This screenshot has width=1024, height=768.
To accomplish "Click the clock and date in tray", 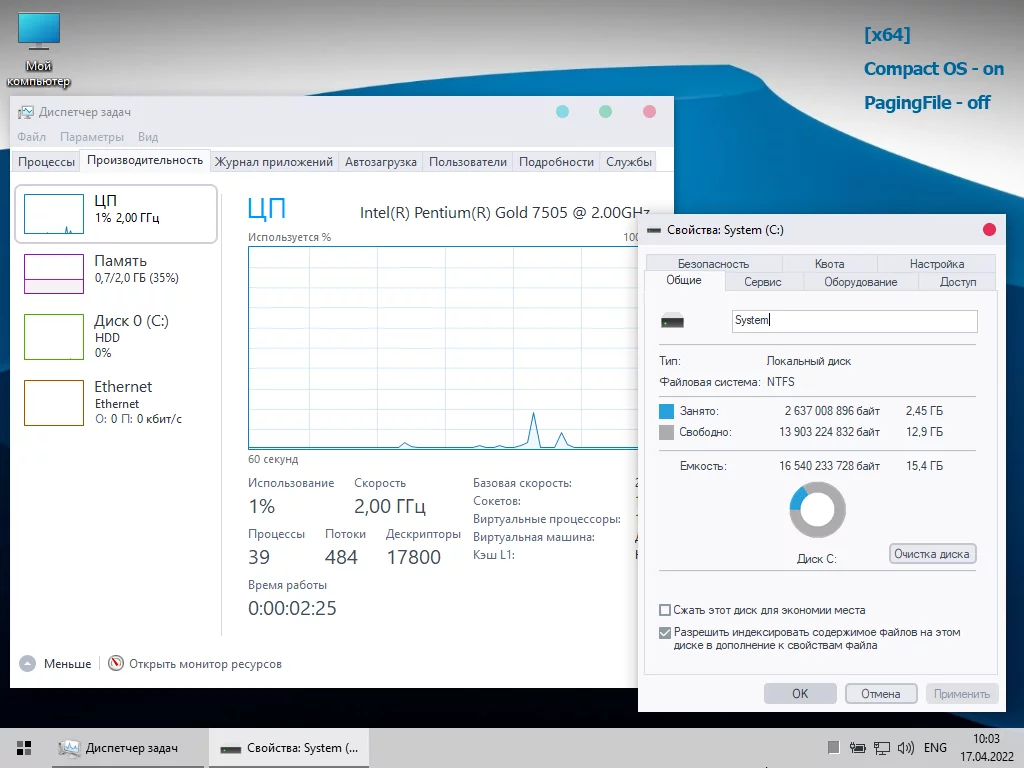I will click(986, 748).
